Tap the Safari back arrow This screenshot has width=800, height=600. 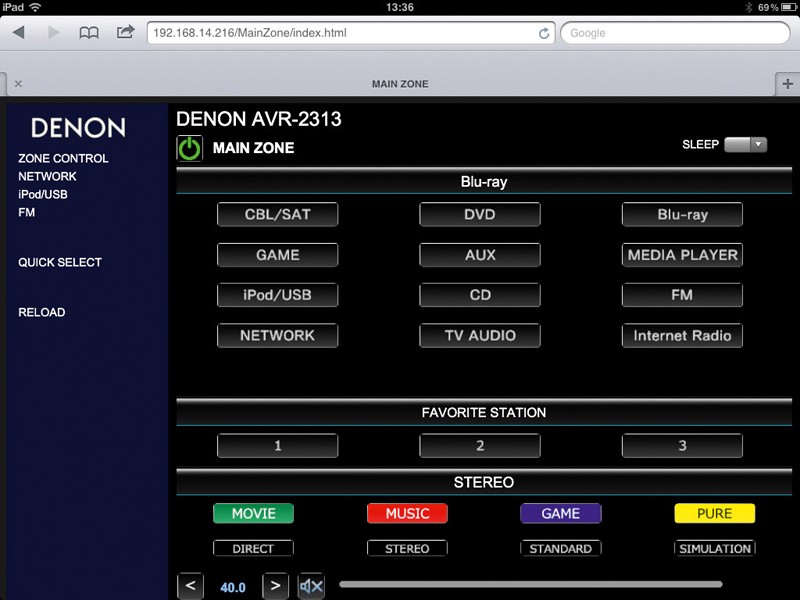coord(19,33)
